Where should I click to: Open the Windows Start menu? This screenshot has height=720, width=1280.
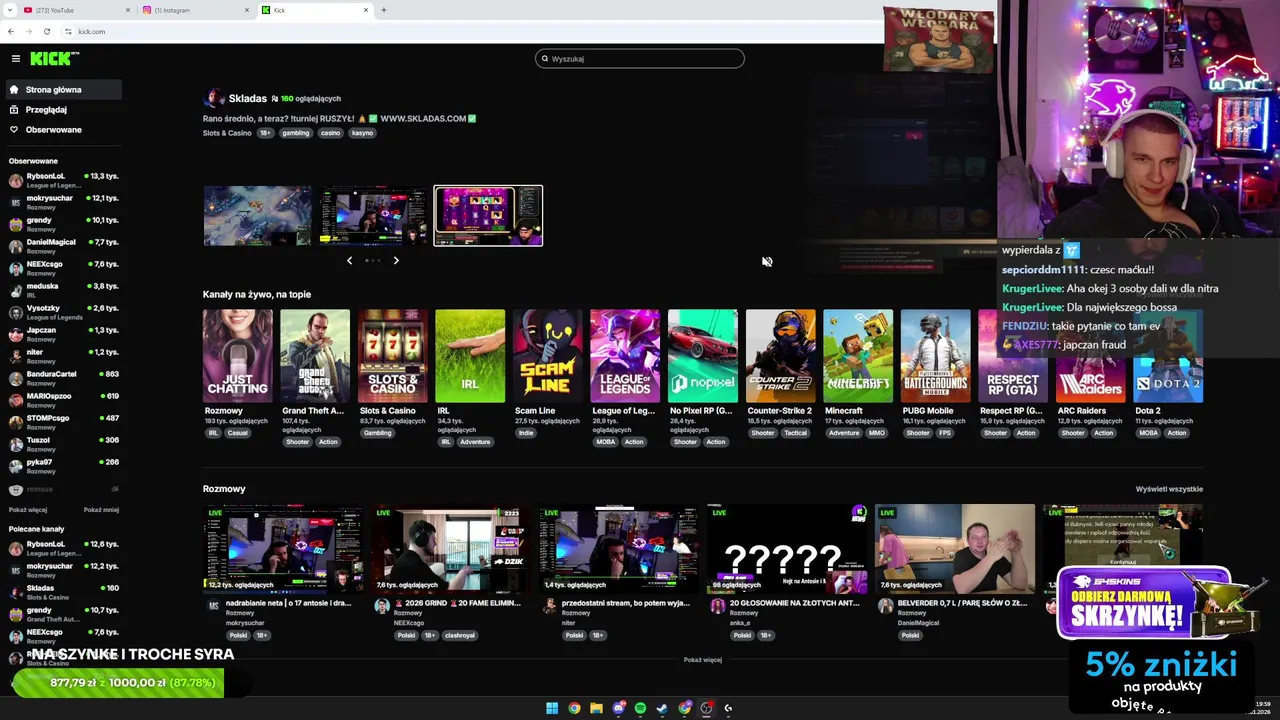pos(552,708)
